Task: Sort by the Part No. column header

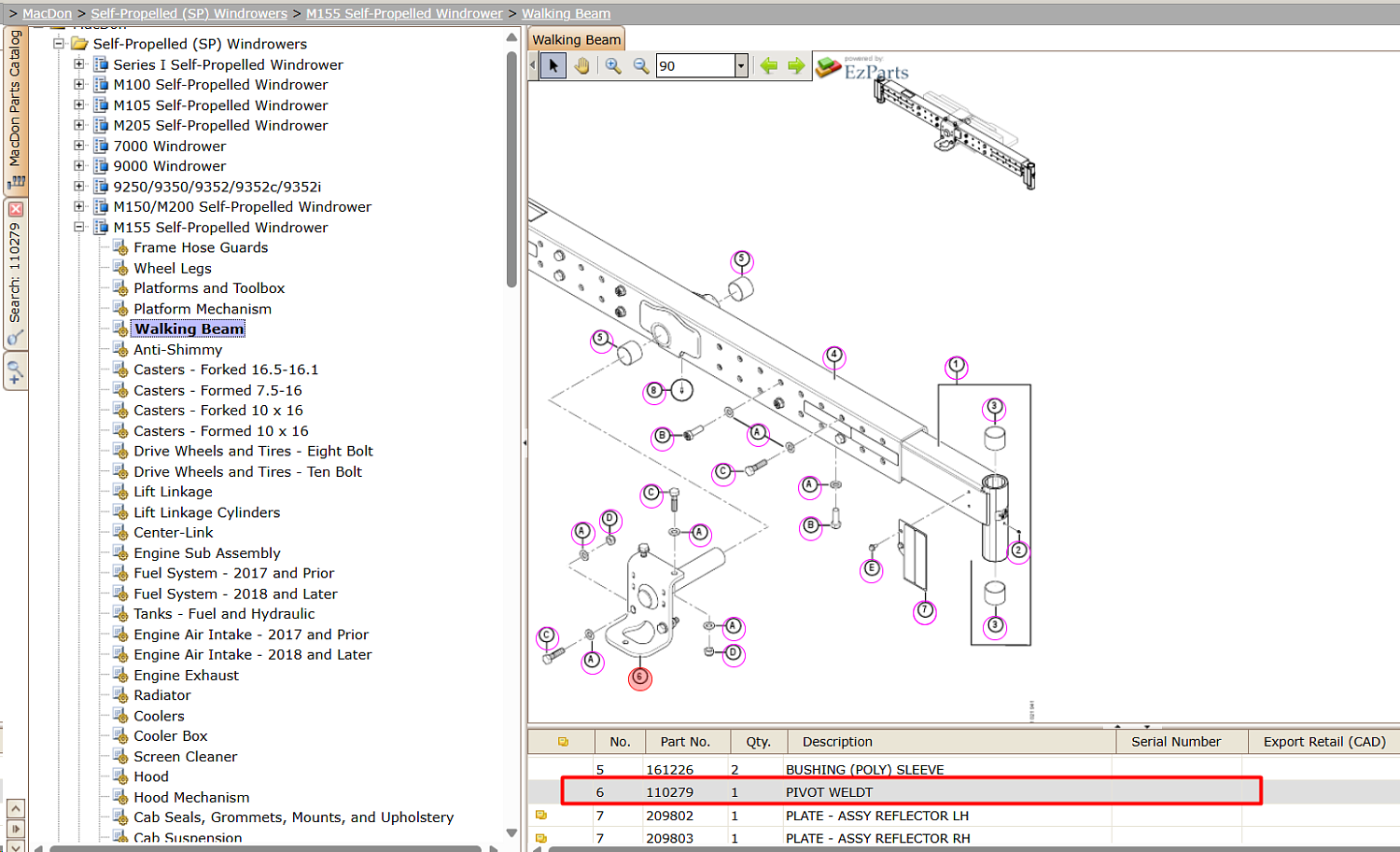Action: pyautogui.click(x=685, y=742)
